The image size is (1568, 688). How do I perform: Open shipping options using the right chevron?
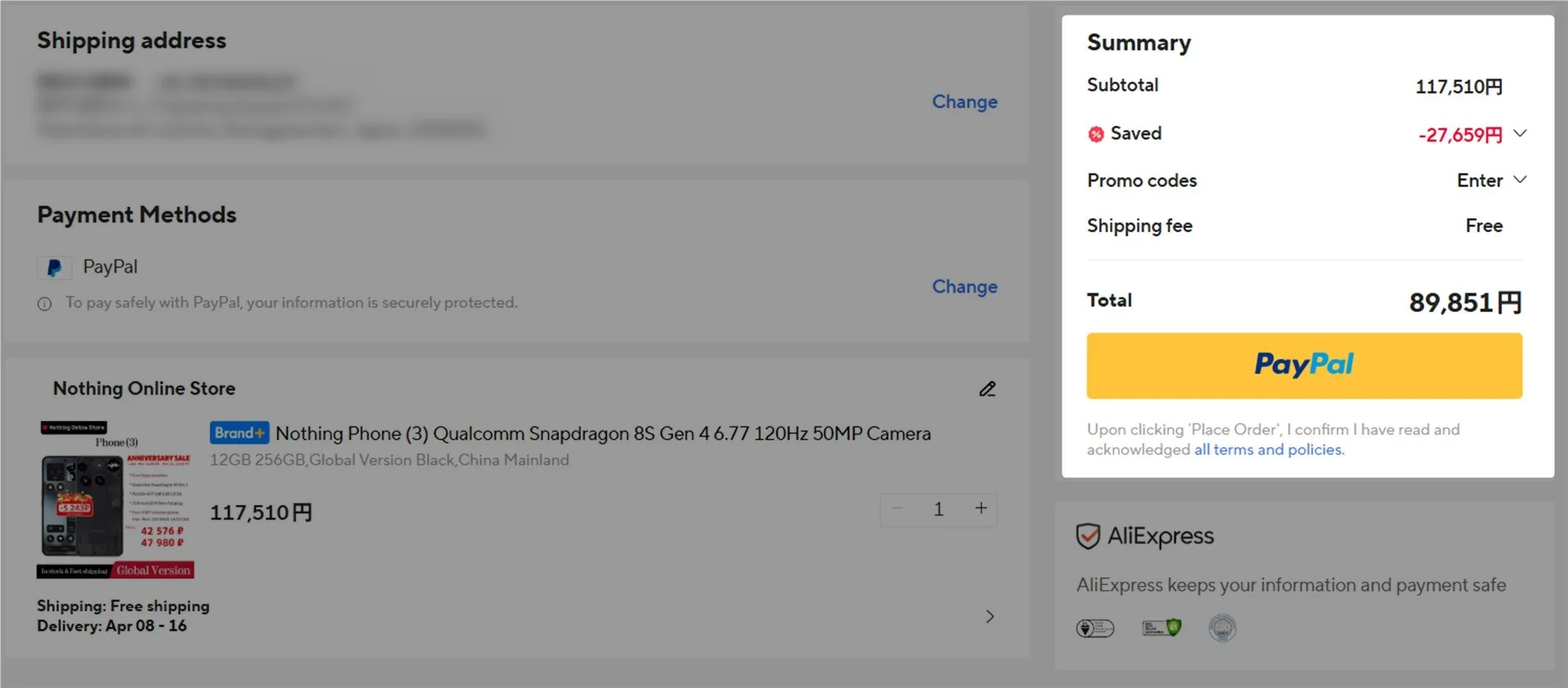(x=990, y=616)
